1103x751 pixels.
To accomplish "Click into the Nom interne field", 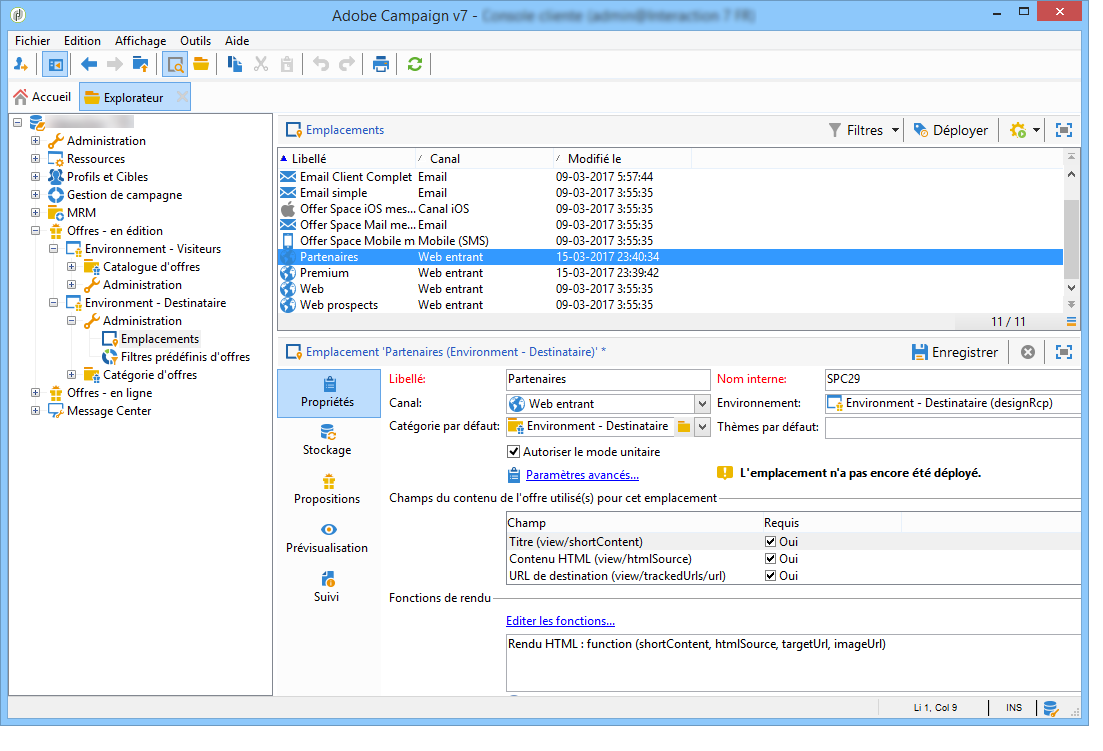I will pos(952,380).
